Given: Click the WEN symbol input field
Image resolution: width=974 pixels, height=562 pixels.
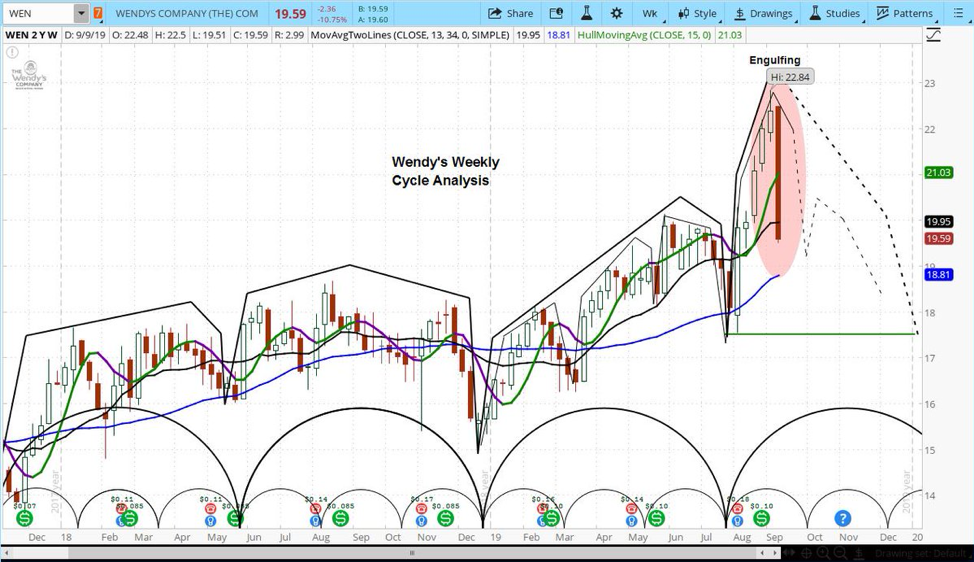Looking at the screenshot, I should [x=39, y=13].
